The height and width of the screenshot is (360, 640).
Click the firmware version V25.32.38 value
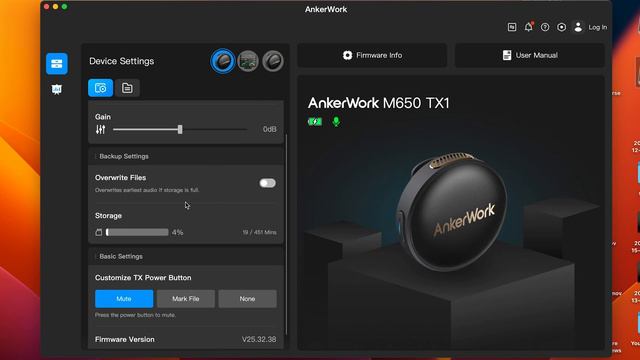pos(259,339)
